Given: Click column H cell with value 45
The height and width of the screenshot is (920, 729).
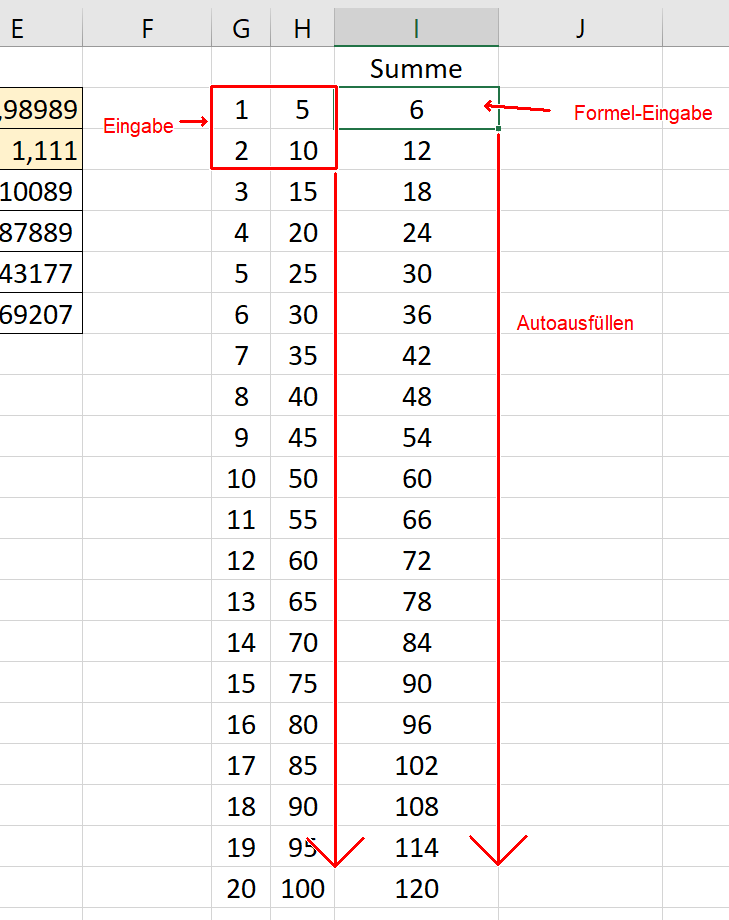Looking at the screenshot, I should pyautogui.click(x=302, y=438).
